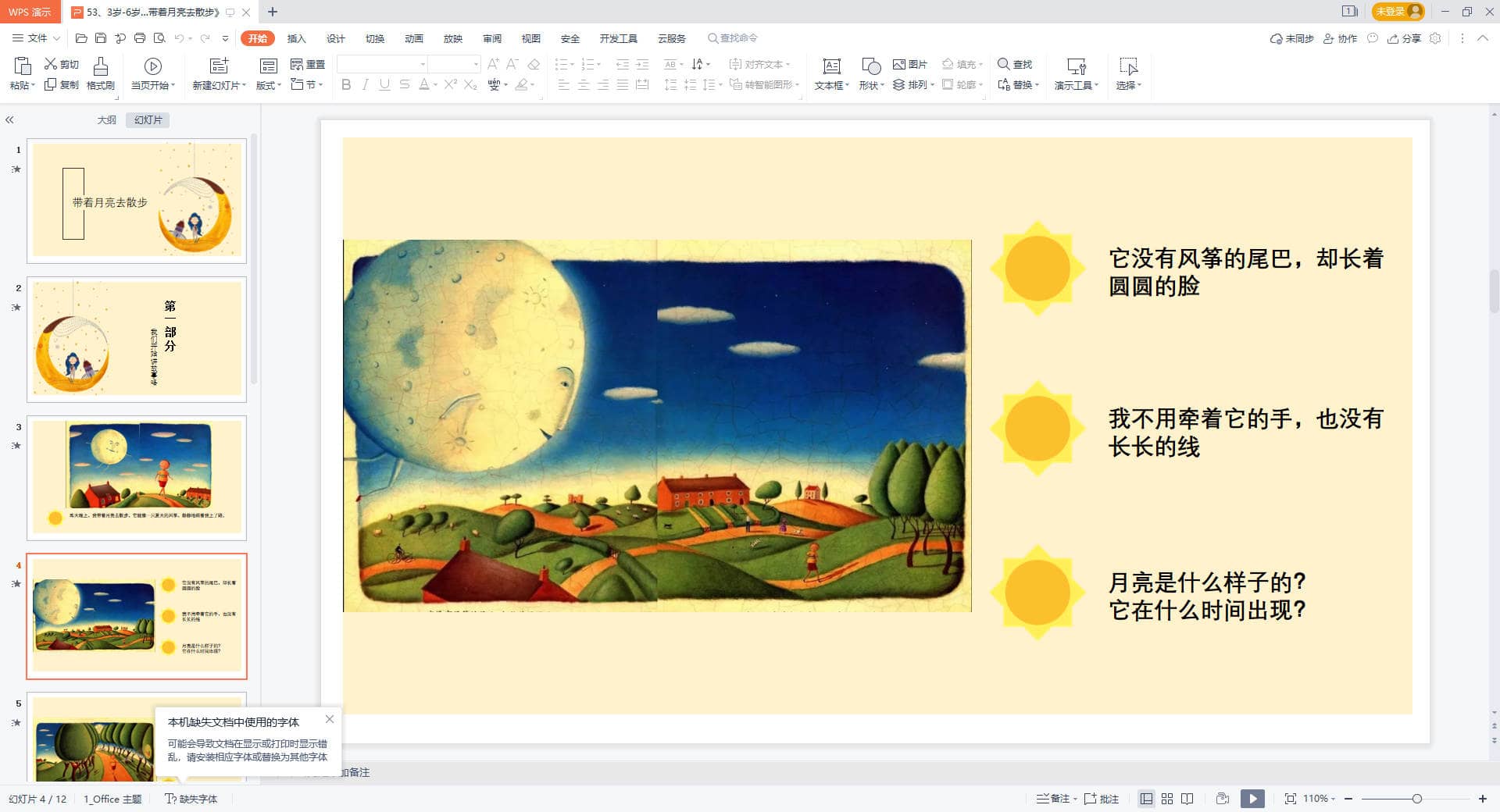Toggle Italic formatting
The image size is (1500, 812).
coord(365,84)
